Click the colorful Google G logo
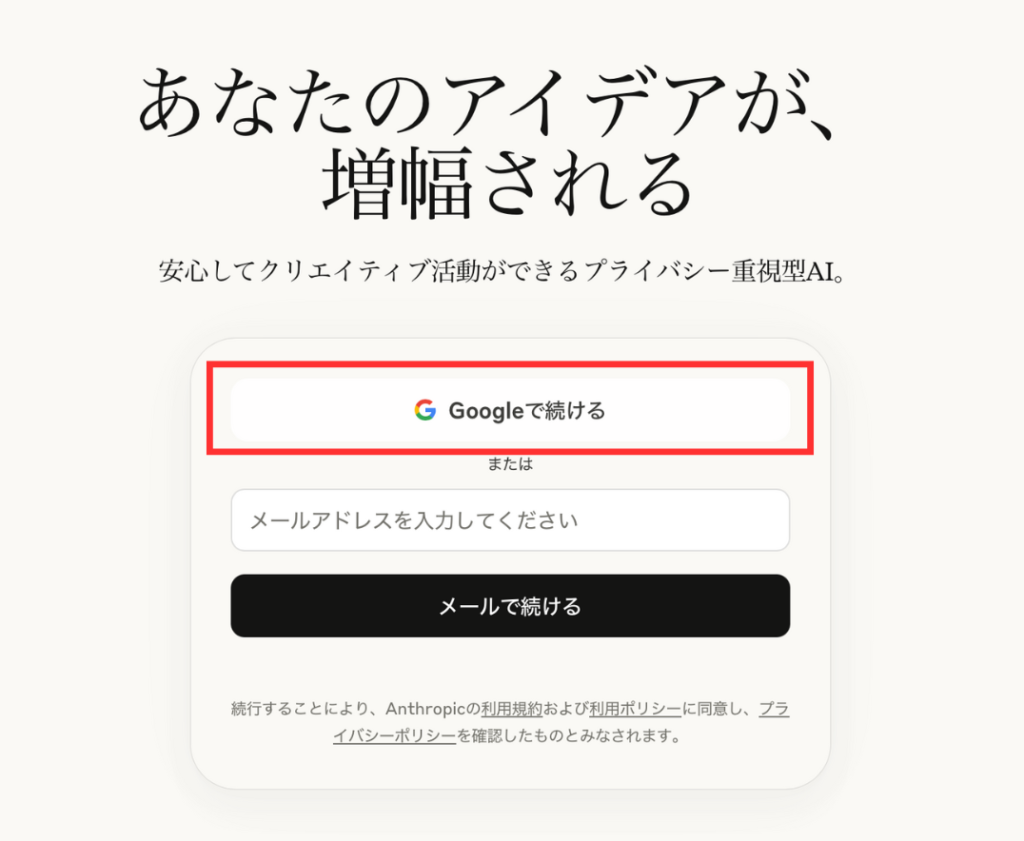 (425, 410)
